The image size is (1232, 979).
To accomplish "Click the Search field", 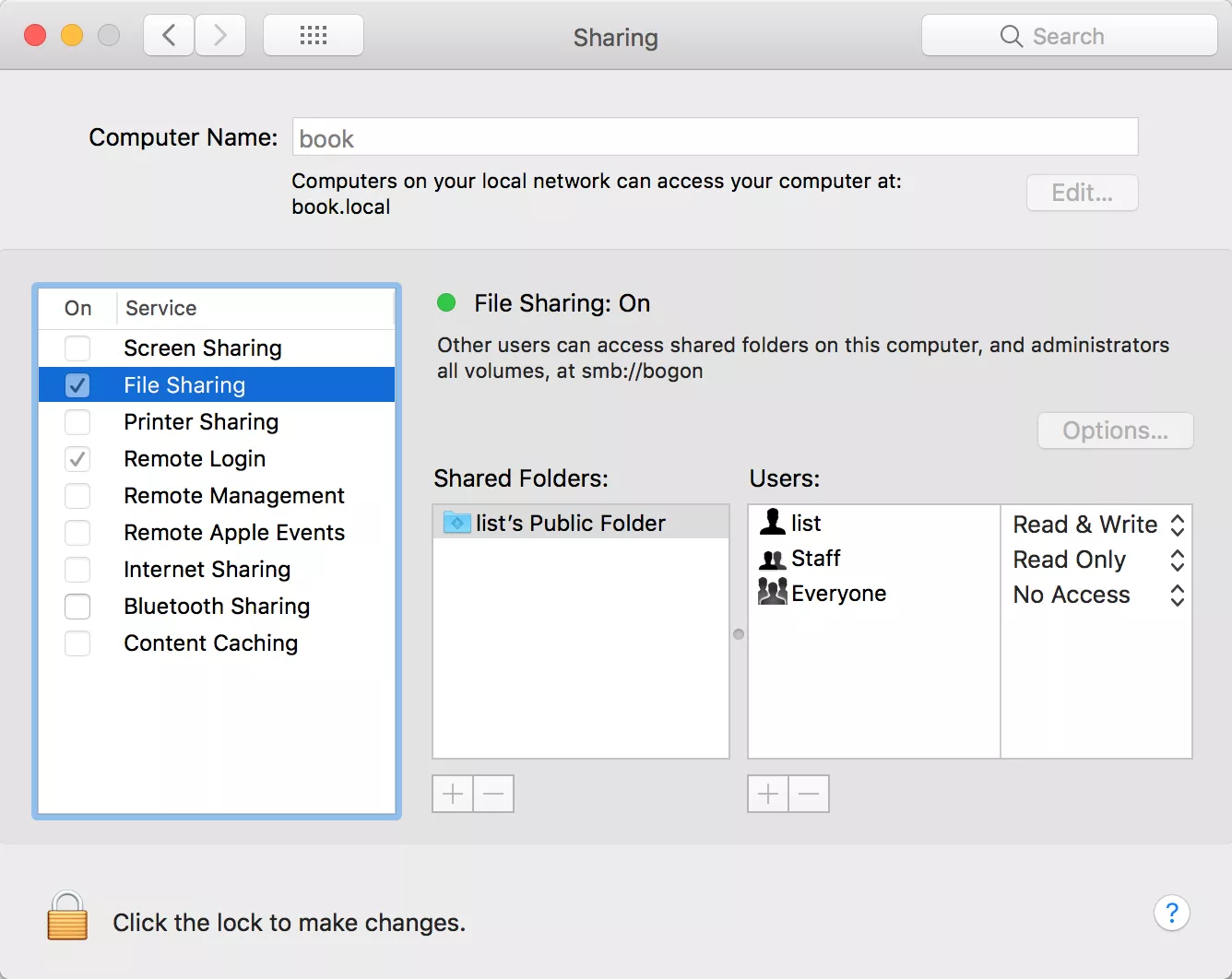I will tap(1070, 36).
